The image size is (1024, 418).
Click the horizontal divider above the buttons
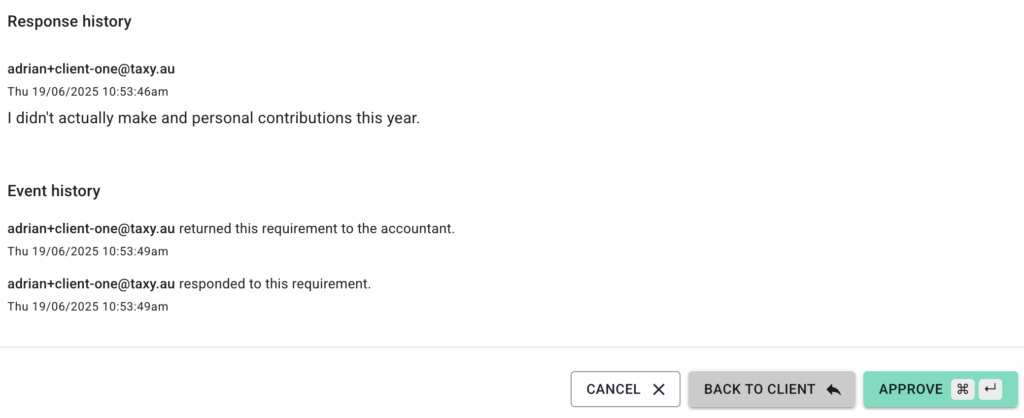512,347
